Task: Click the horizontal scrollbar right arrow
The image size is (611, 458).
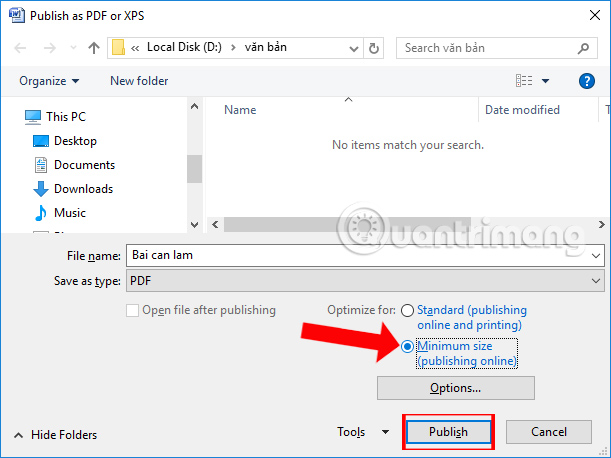Action: click(x=602, y=225)
